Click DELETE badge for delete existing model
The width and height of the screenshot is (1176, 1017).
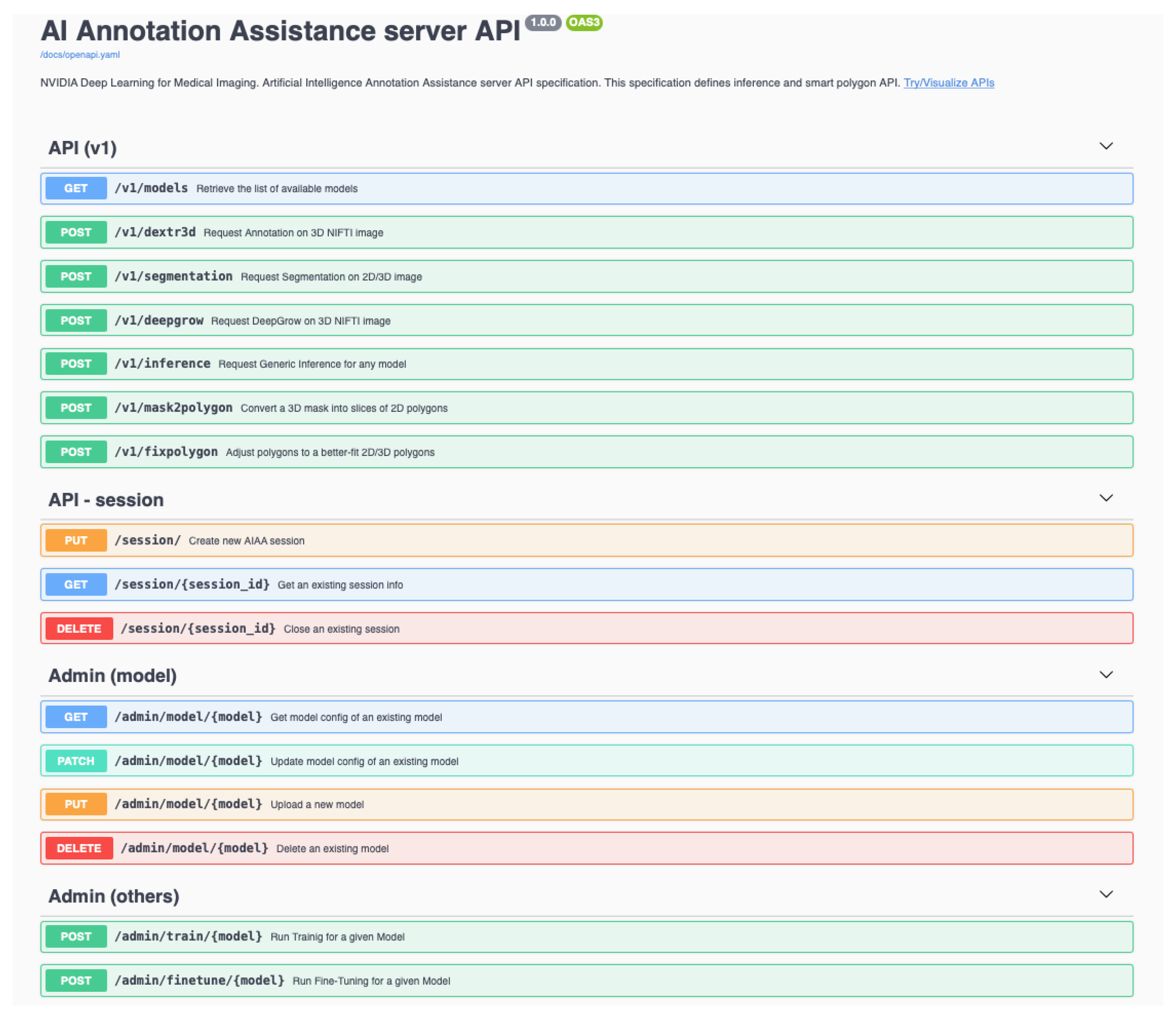click(x=79, y=848)
